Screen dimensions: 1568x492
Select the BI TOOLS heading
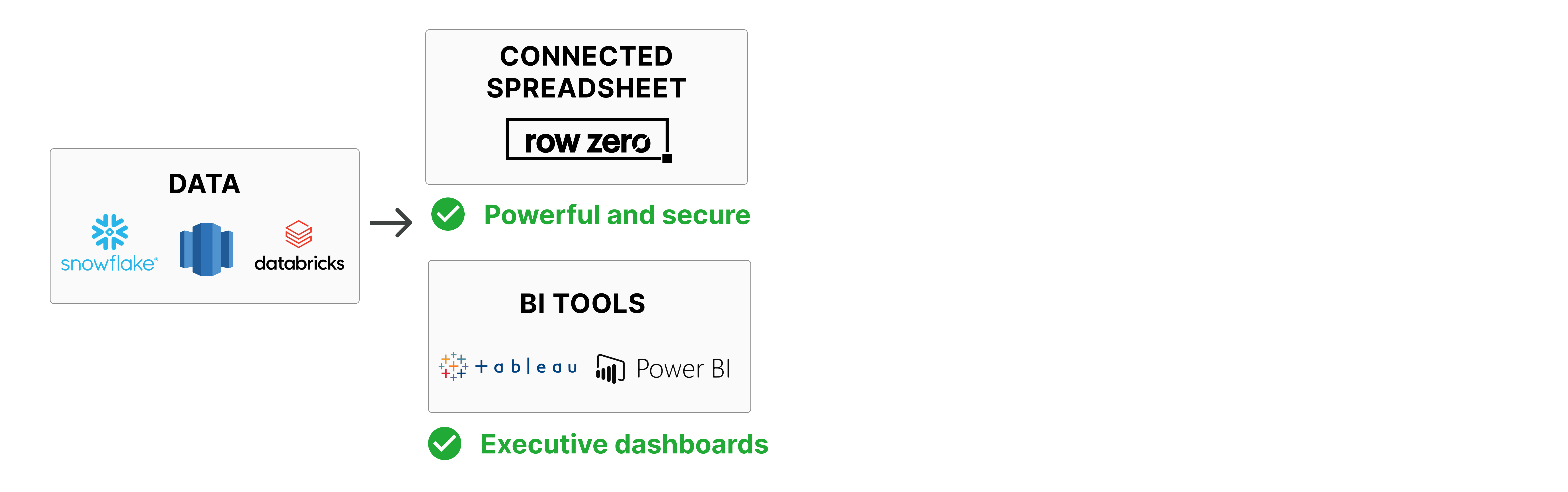coord(582,303)
